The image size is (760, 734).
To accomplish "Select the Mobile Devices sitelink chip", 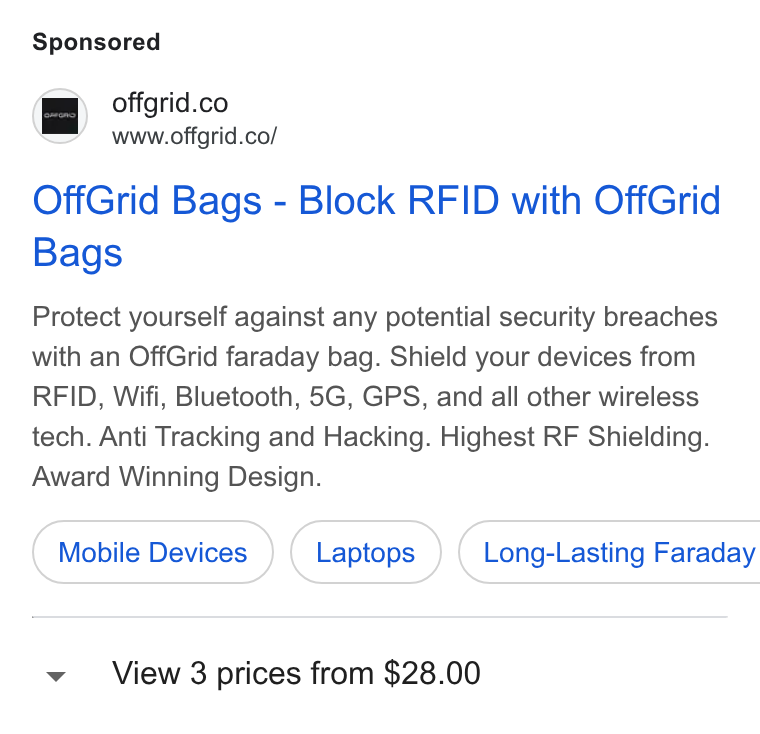I will (153, 552).
